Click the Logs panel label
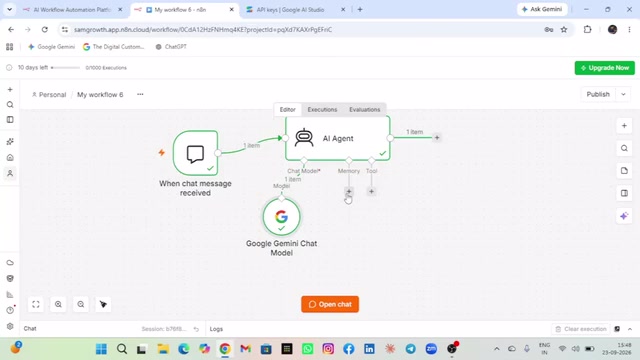640x360 pixels. [x=216, y=329]
